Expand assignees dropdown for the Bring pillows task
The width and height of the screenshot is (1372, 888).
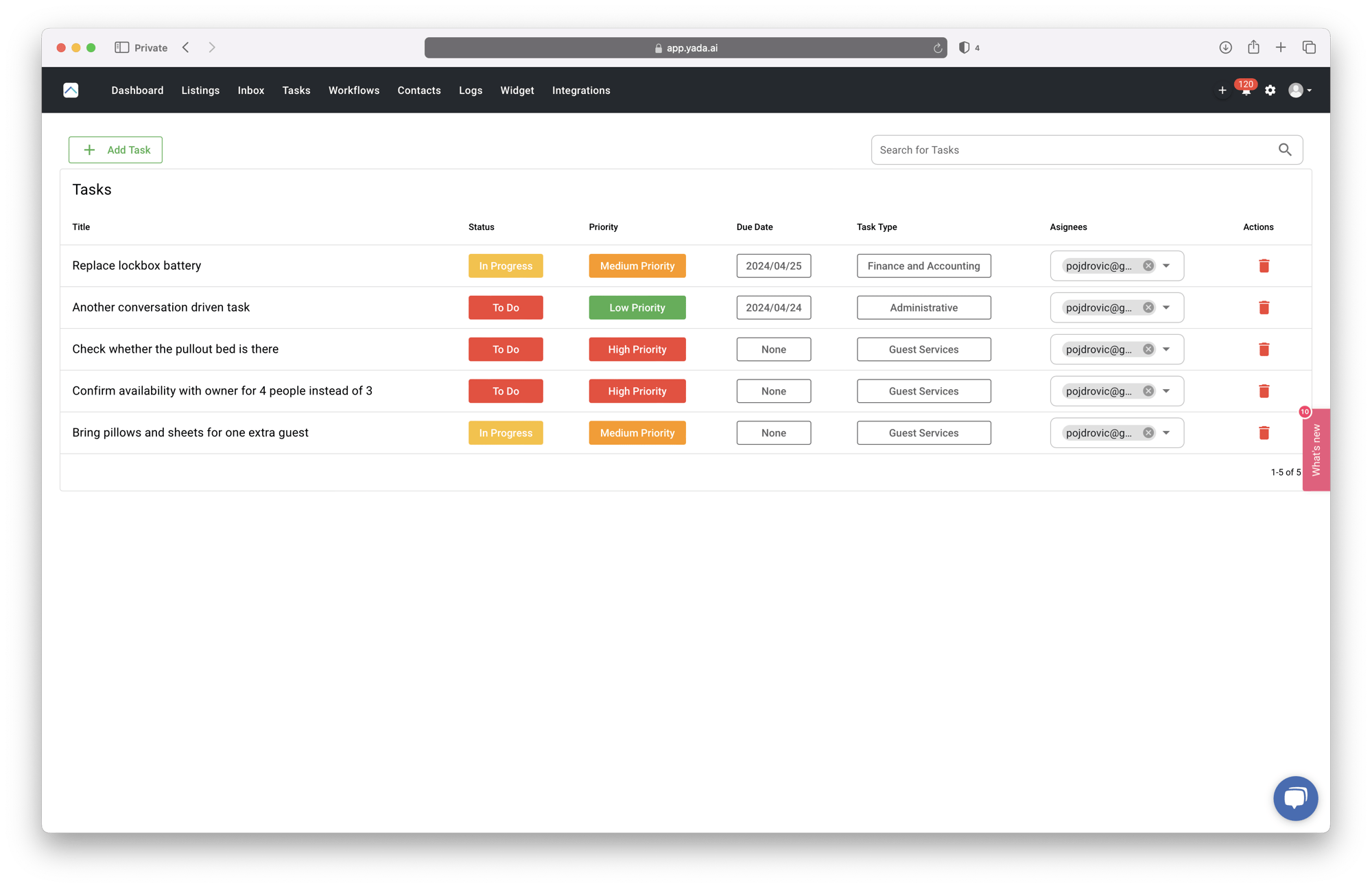[1166, 433]
